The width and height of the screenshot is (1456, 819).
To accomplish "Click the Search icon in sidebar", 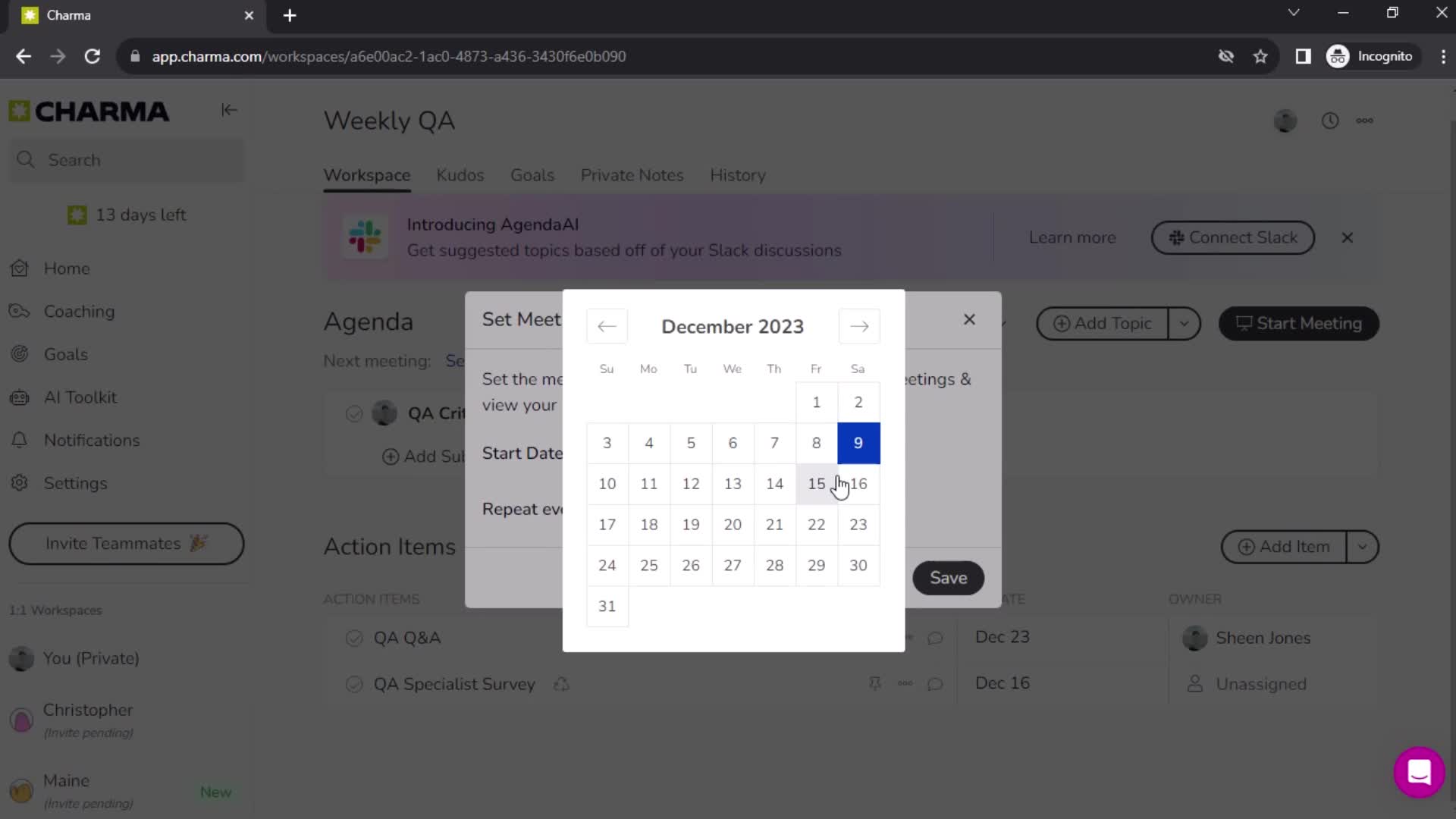I will tap(25, 160).
